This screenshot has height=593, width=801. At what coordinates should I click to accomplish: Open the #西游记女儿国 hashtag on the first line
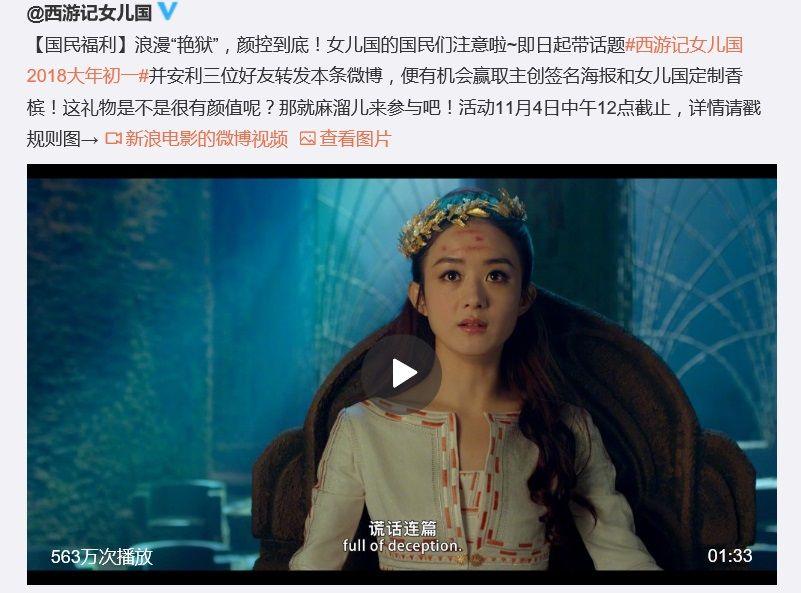684,45
